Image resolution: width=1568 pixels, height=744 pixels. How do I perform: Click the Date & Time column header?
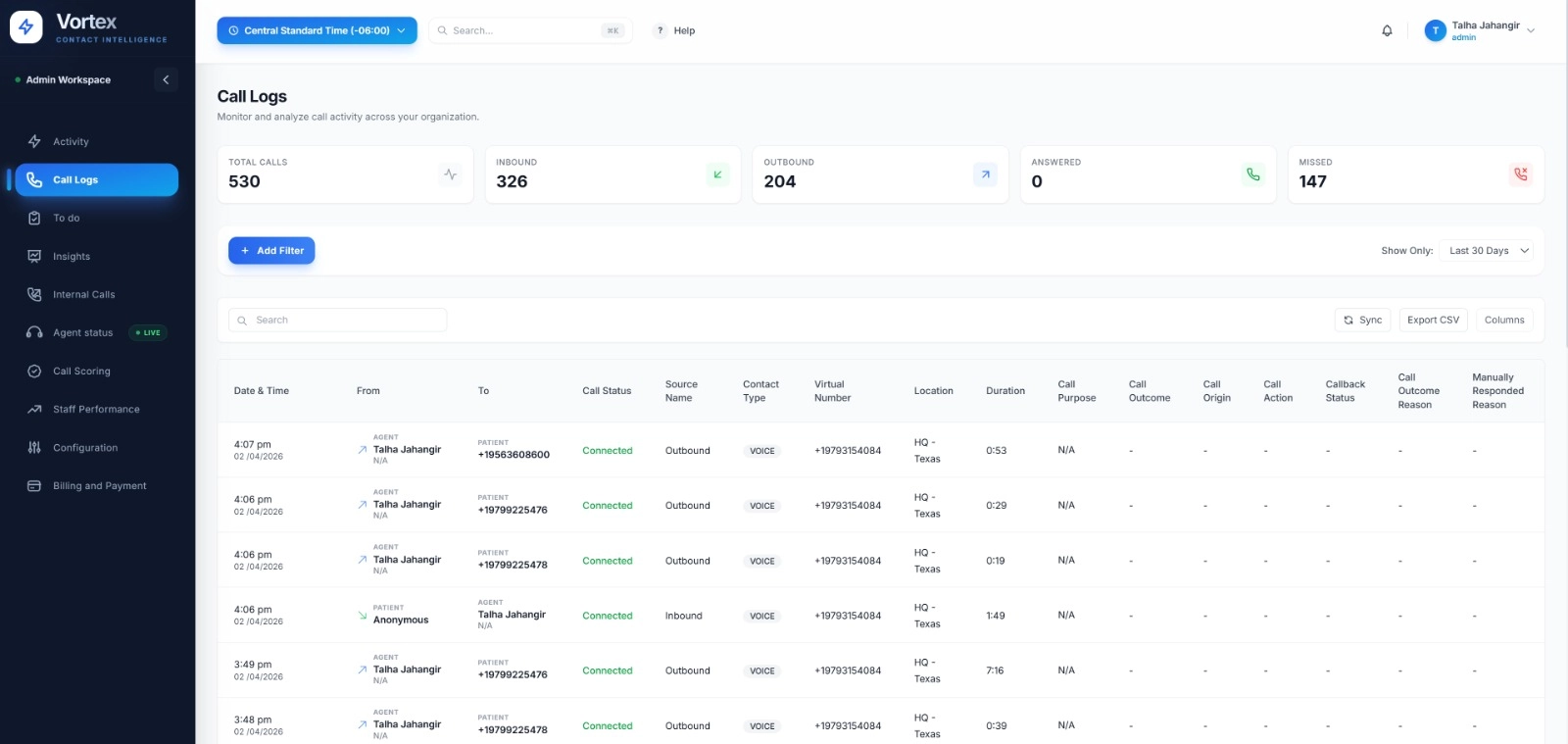pos(262,391)
